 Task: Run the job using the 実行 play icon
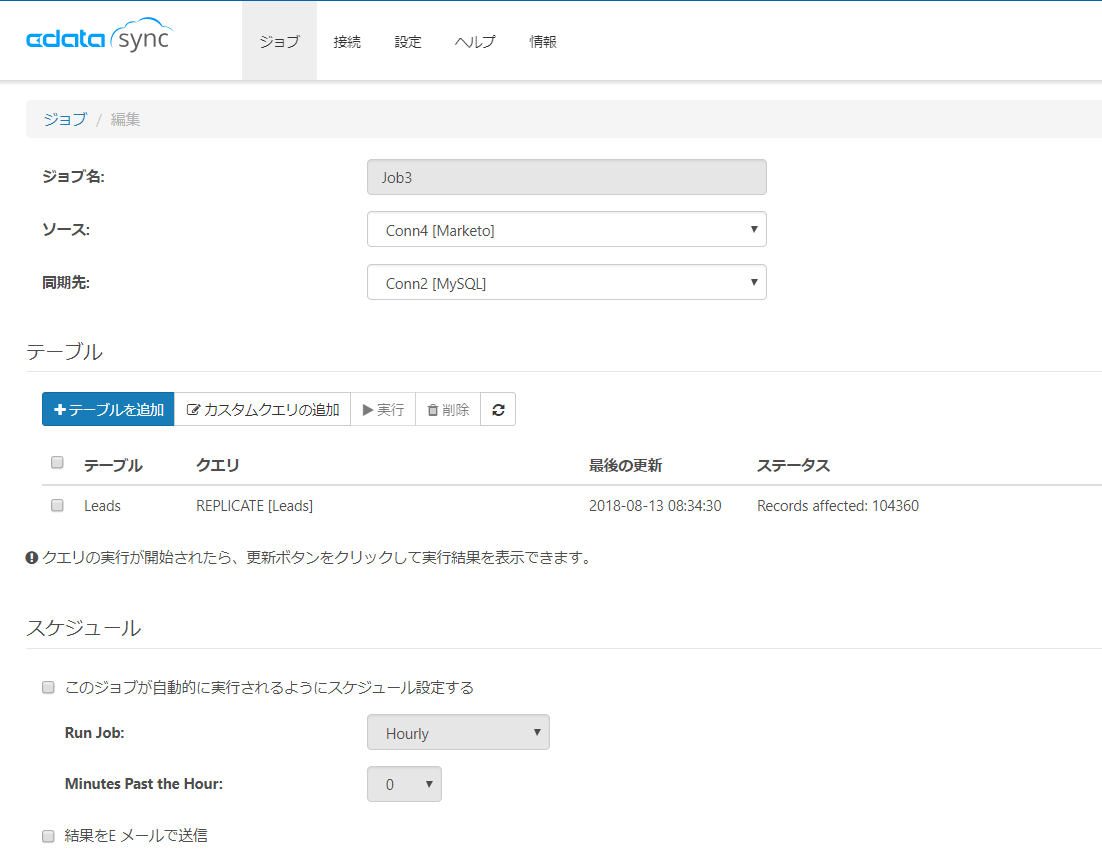pyautogui.click(x=368, y=409)
